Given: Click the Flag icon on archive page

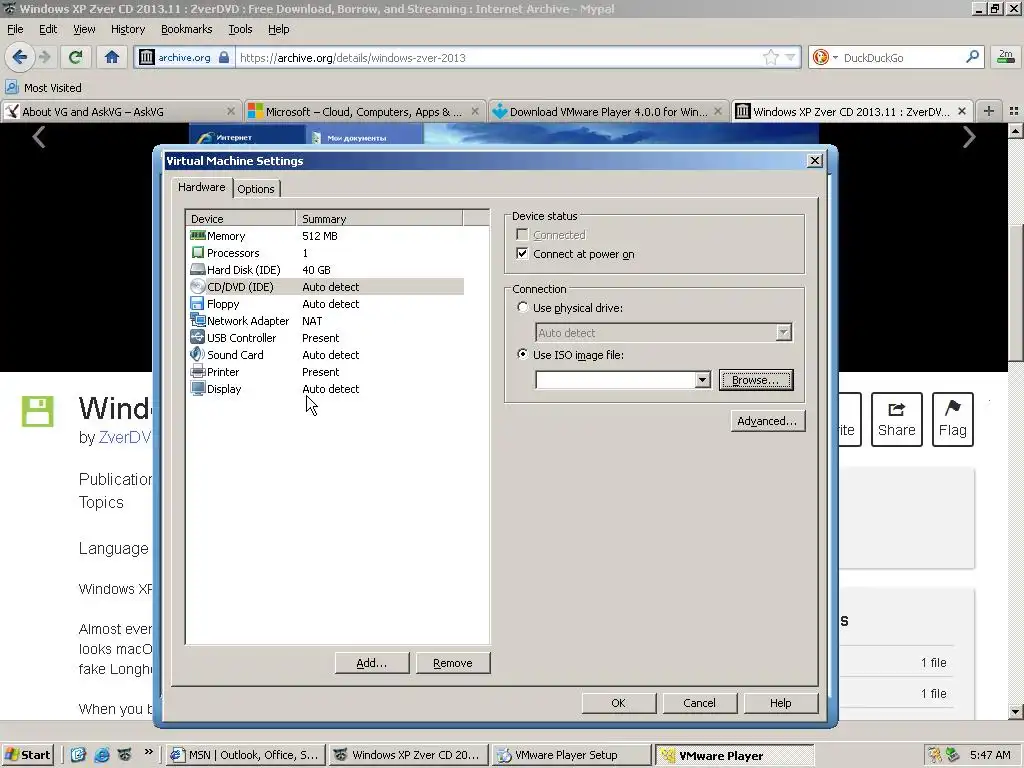Looking at the screenshot, I should click(953, 408).
